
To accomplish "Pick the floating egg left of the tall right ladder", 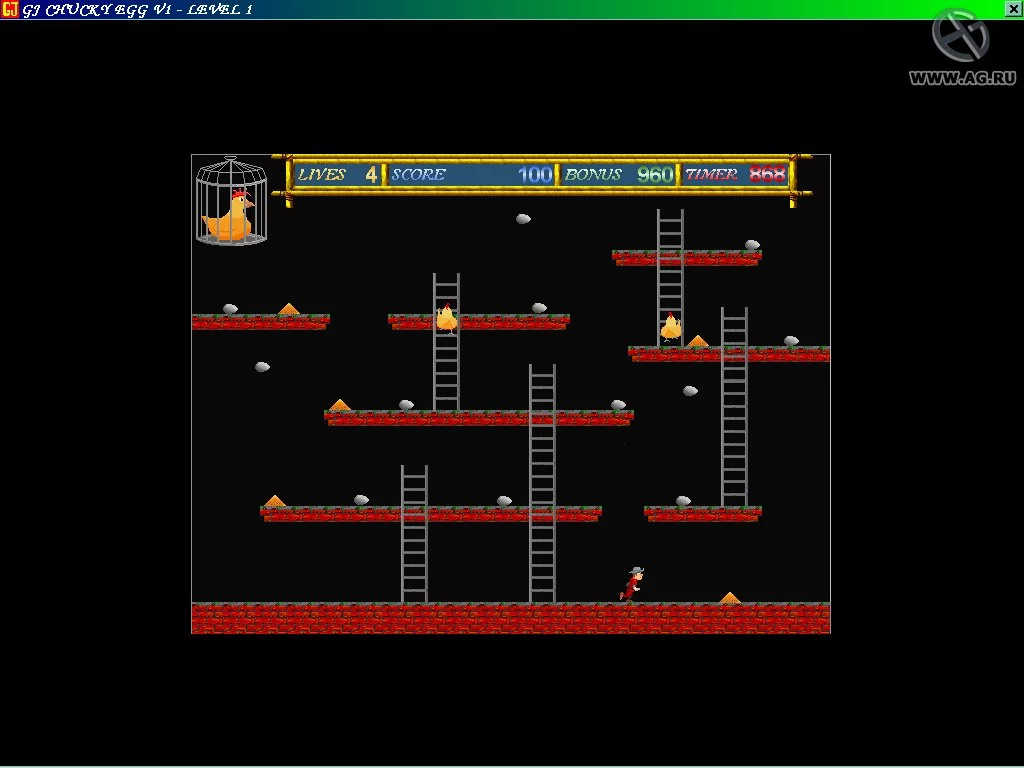I will point(690,391).
